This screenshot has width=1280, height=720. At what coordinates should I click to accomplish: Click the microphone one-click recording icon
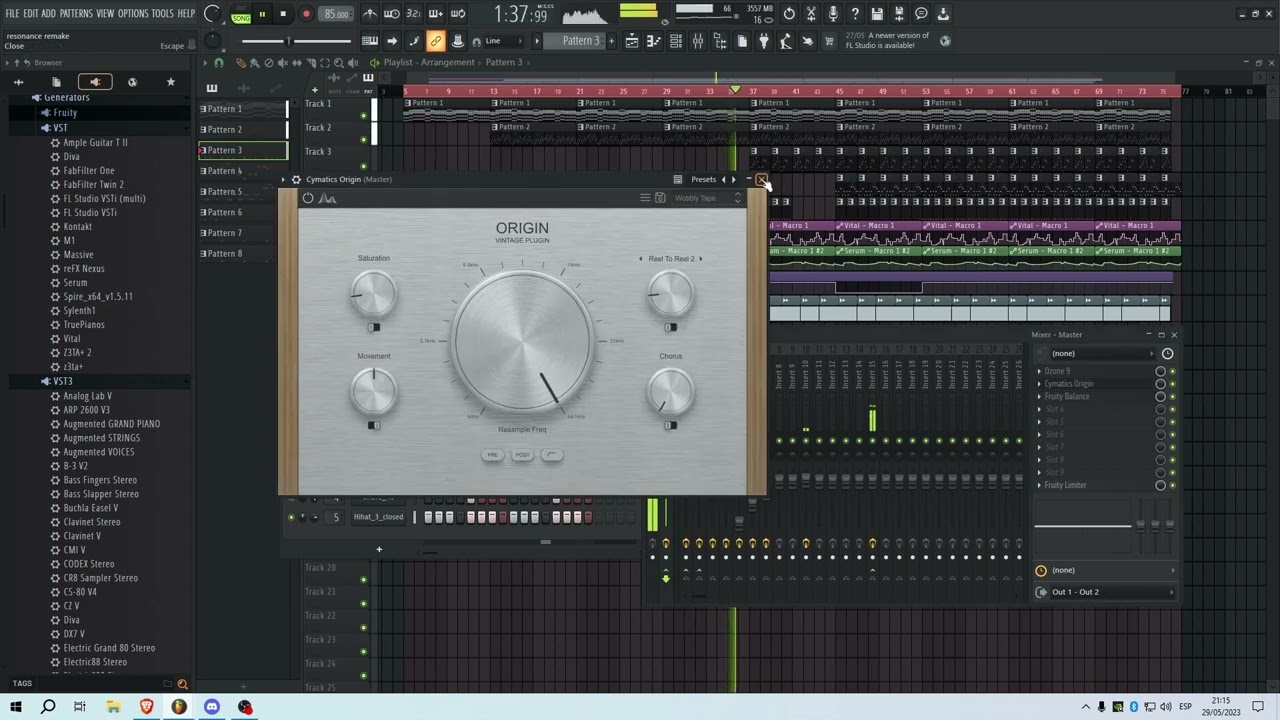(x=833, y=14)
